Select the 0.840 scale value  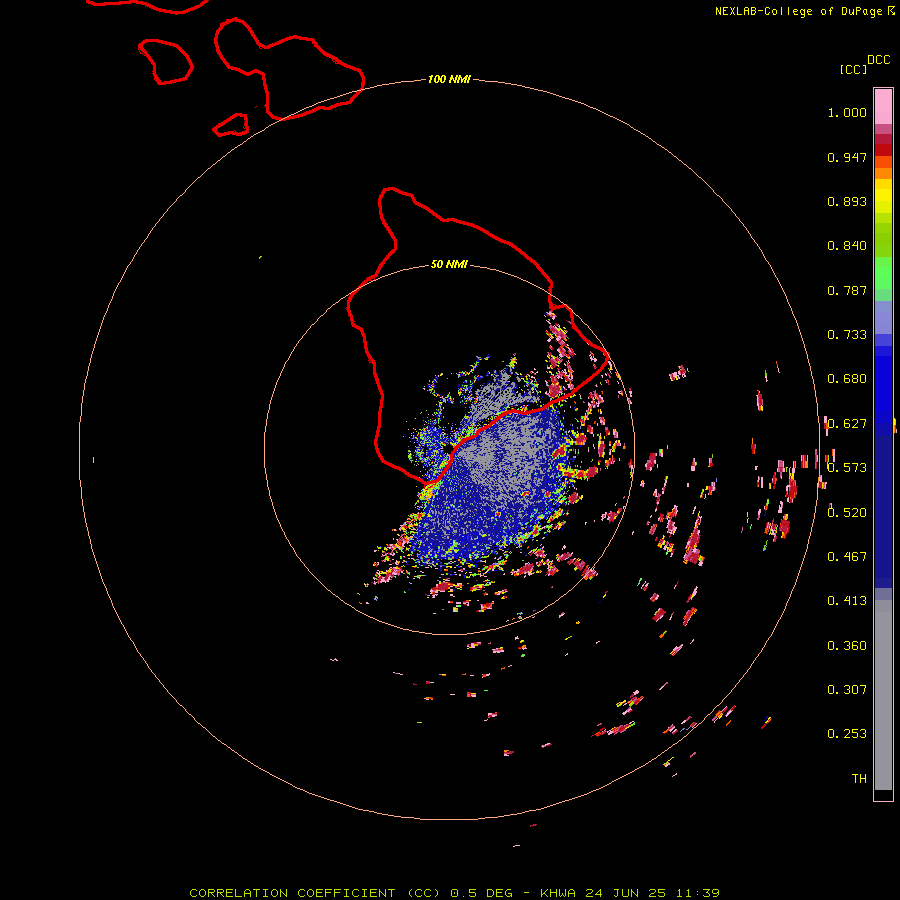click(847, 246)
